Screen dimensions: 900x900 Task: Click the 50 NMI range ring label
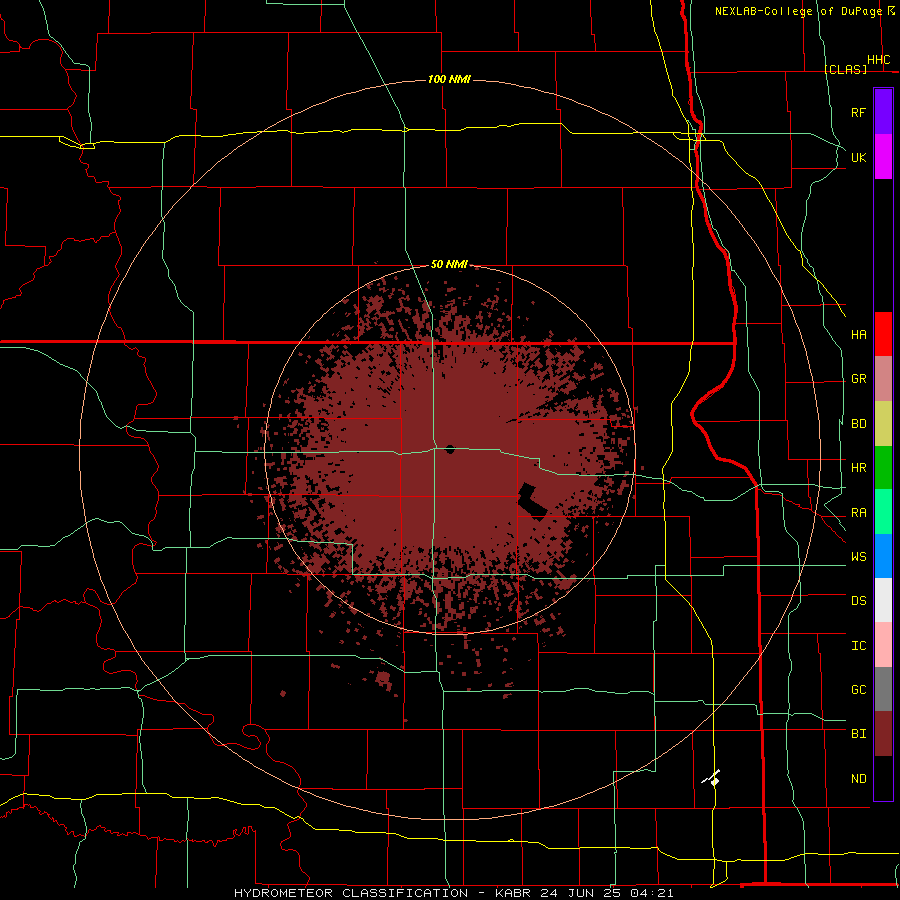pos(449,264)
